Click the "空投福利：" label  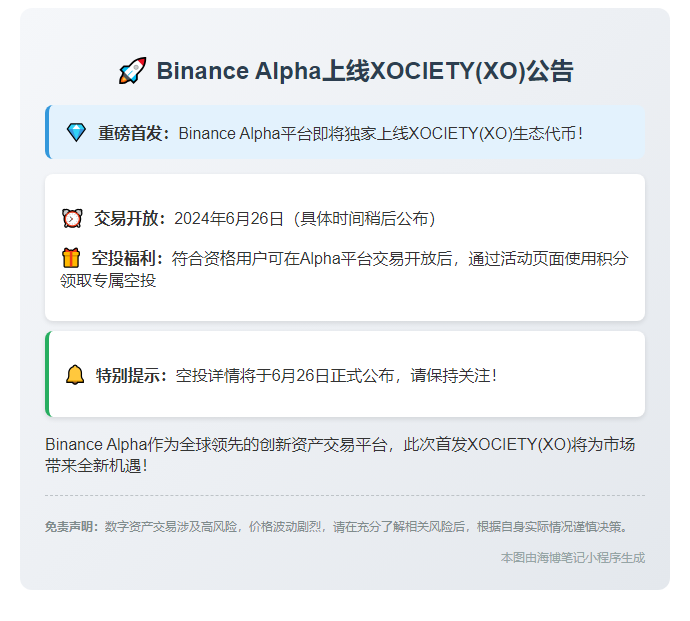pos(128,258)
